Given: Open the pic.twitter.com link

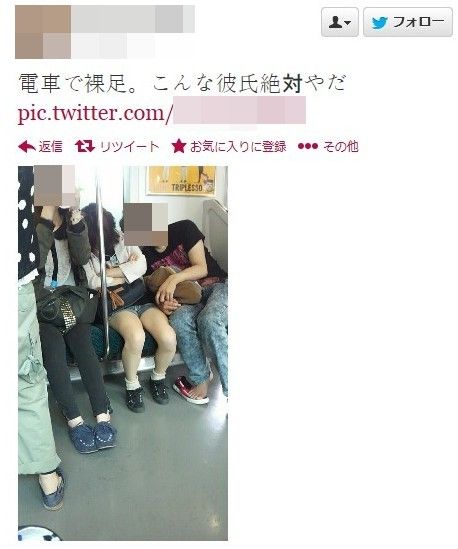Looking at the screenshot, I should (x=162, y=113).
